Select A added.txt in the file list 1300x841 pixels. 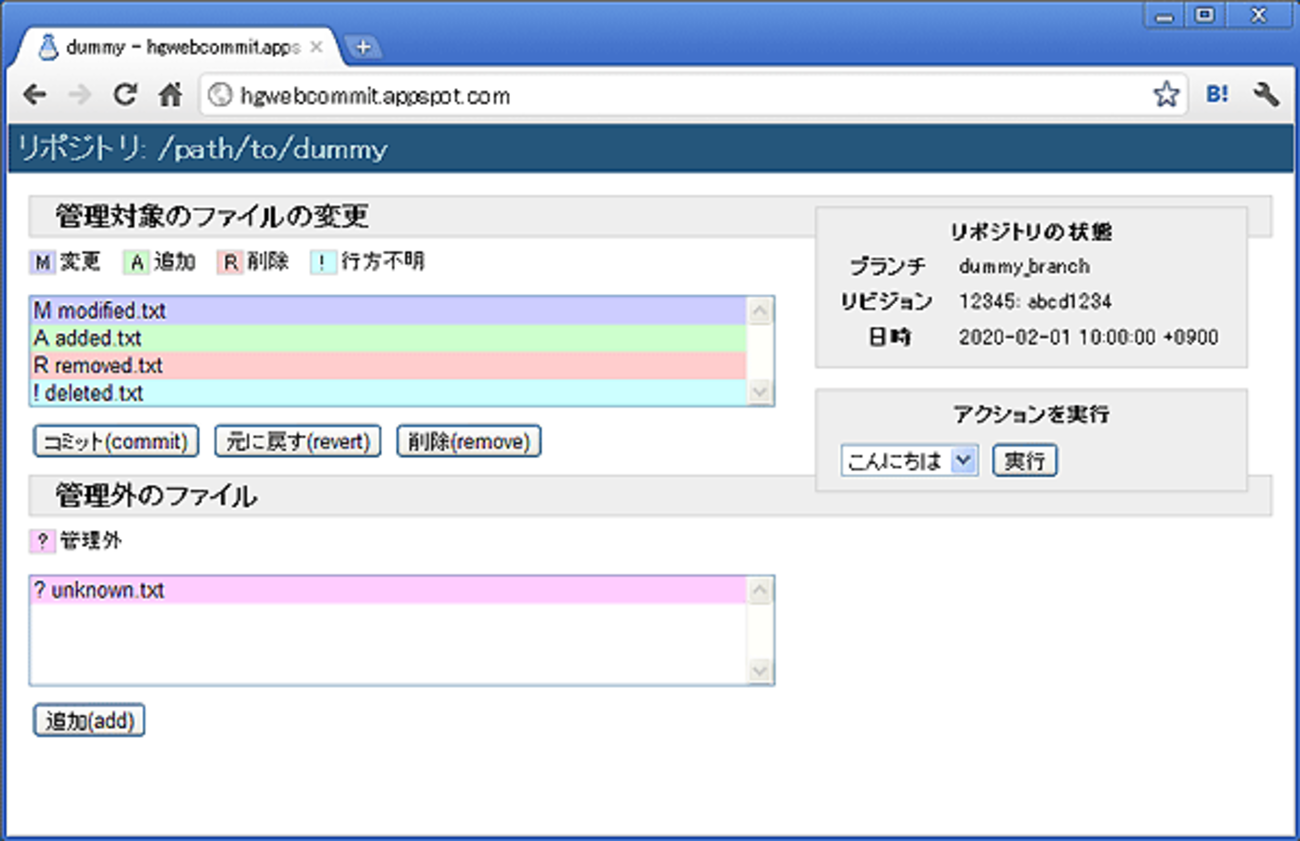coord(388,338)
